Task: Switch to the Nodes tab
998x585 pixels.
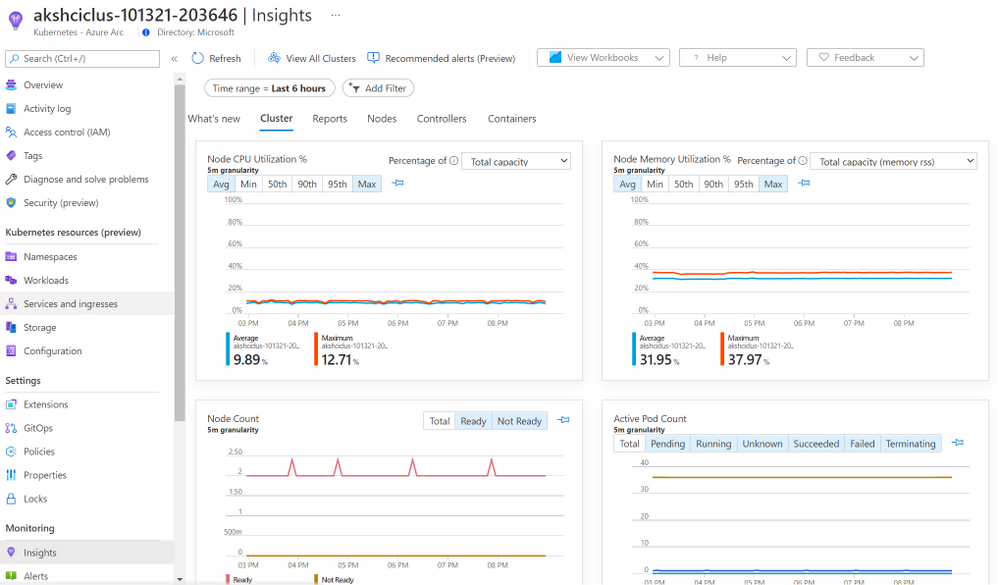Action: [382, 118]
